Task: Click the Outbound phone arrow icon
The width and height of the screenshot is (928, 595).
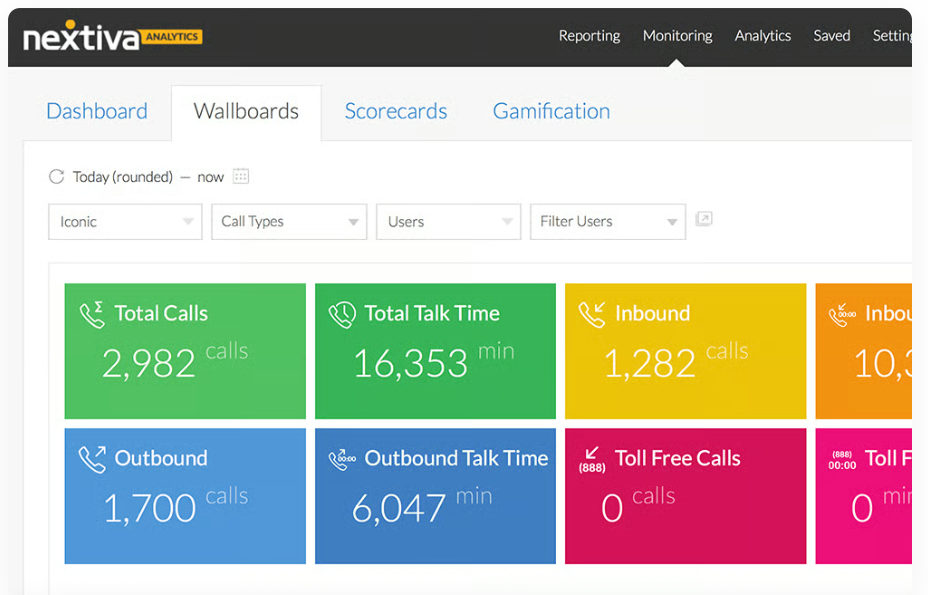Action: [x=92, y=459]
